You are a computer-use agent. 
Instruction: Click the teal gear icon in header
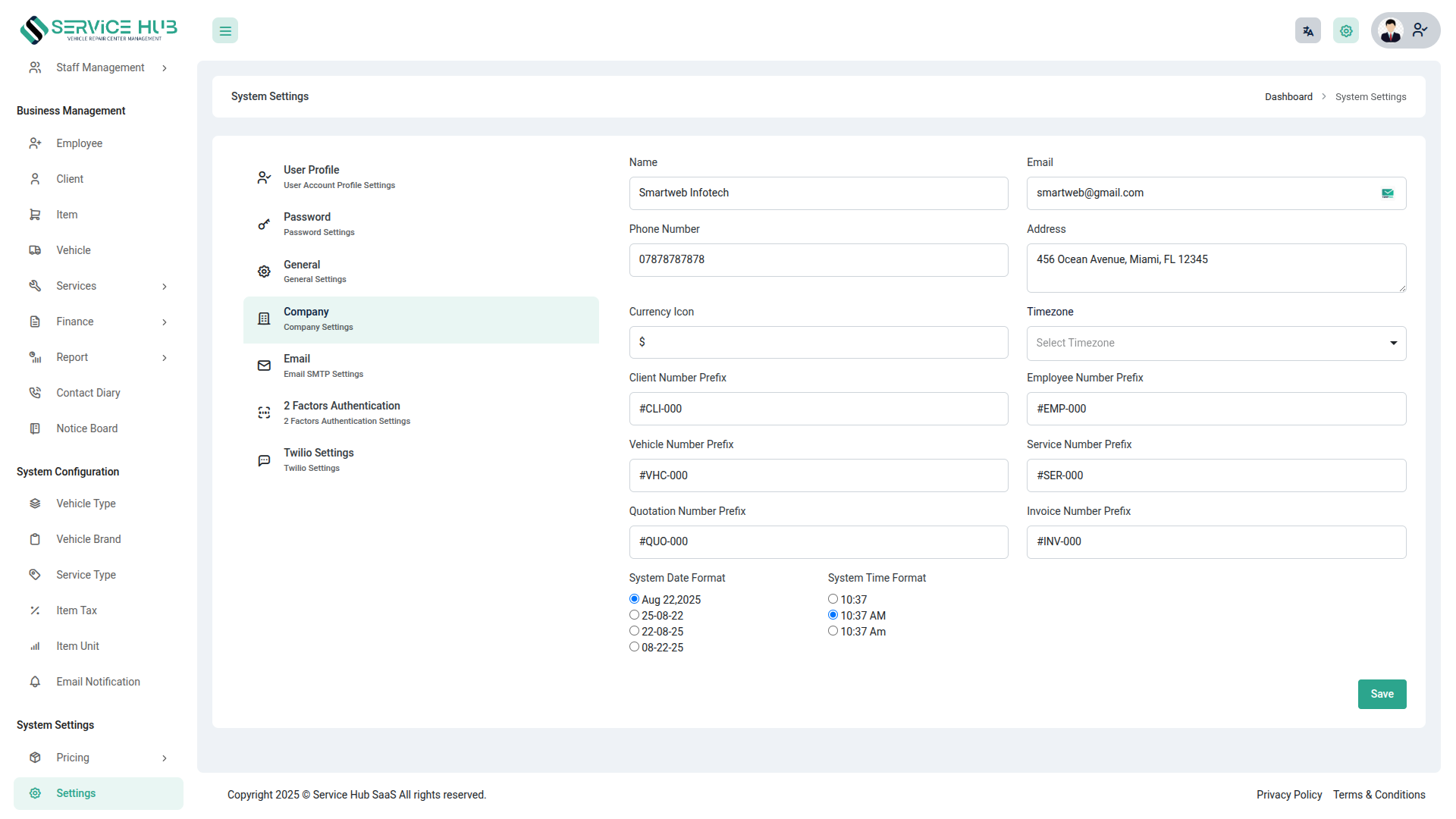[1346, 31]
